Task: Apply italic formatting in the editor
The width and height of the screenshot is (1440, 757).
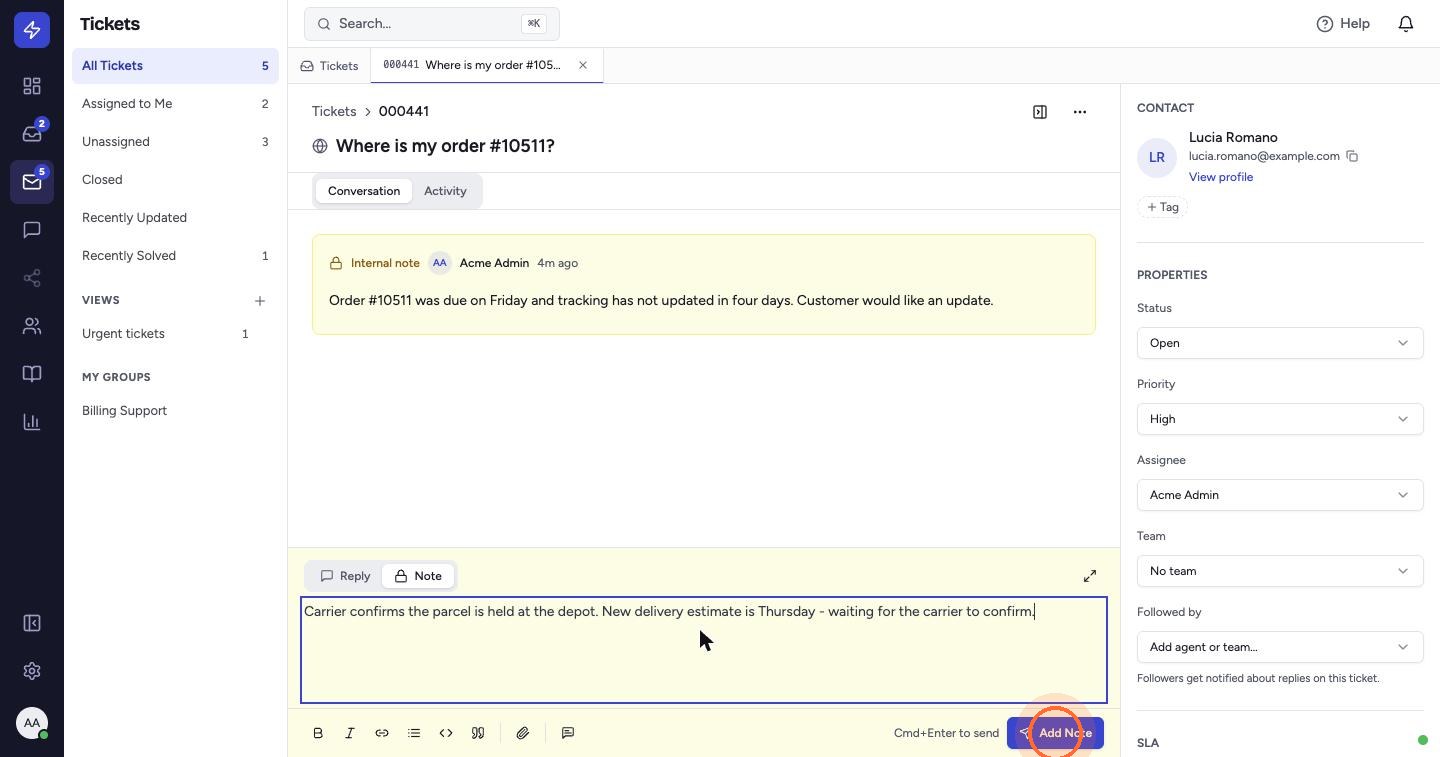Action: (x=350, y=733)
